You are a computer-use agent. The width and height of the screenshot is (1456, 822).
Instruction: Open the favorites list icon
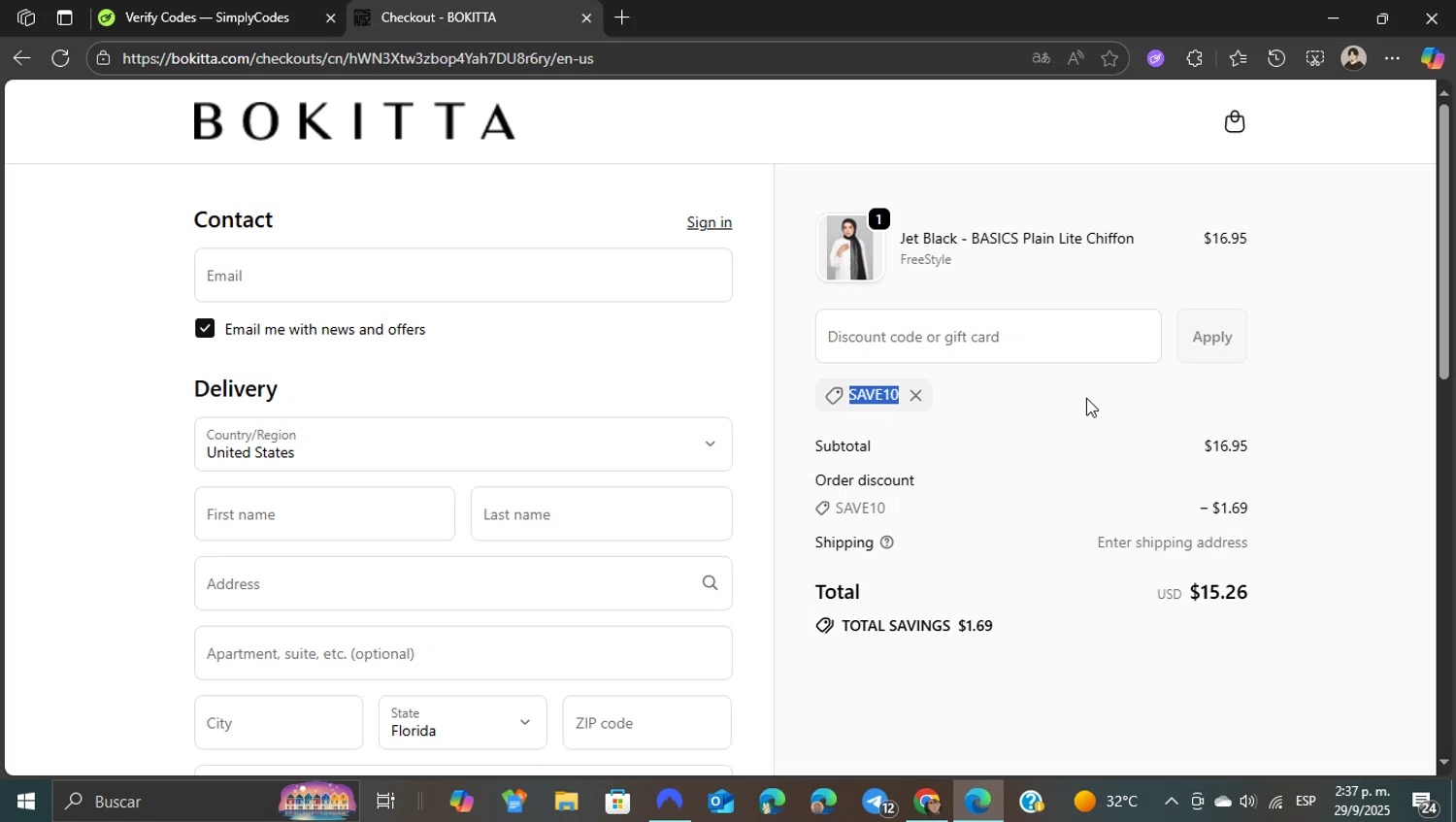1238,58
